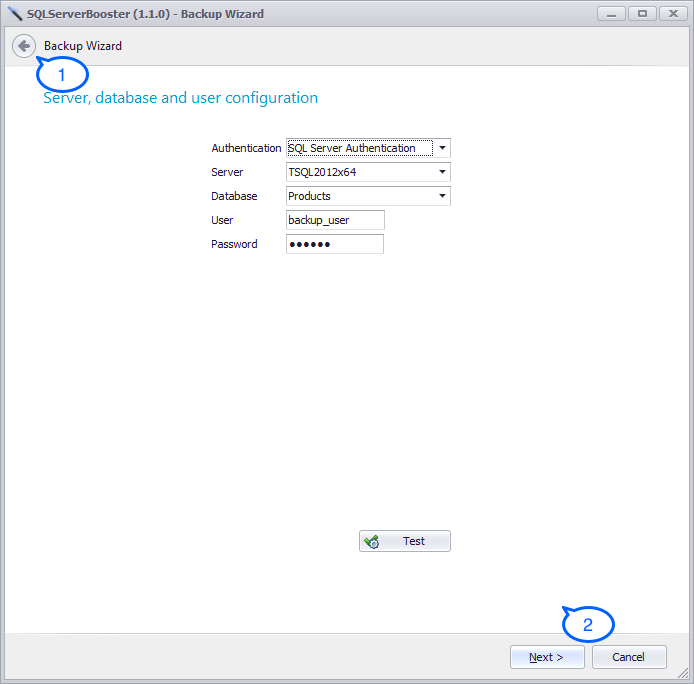Screen dimensions: 694x684
Task: Click the Authentication field label
Action: click(x=246, y=148)
